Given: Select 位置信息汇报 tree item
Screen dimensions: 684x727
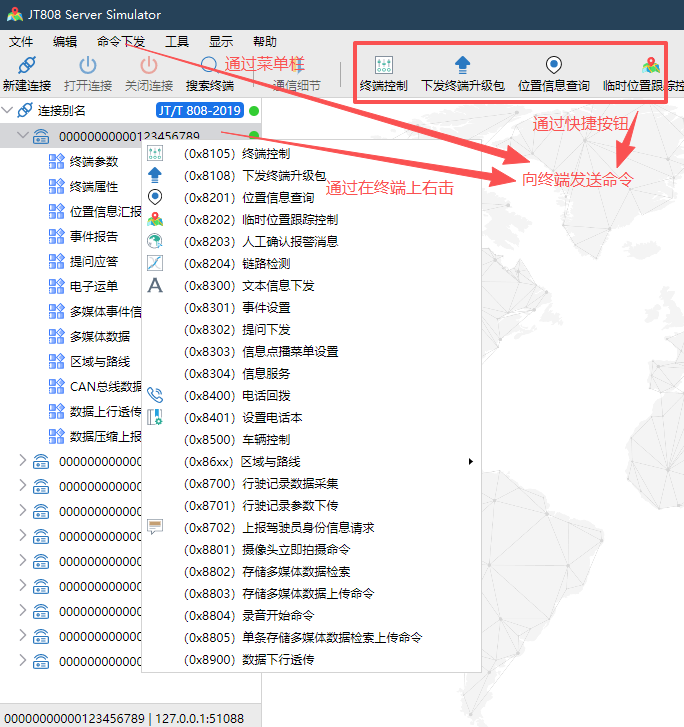Looking at the screenshot, I should (x=105, y=211).
